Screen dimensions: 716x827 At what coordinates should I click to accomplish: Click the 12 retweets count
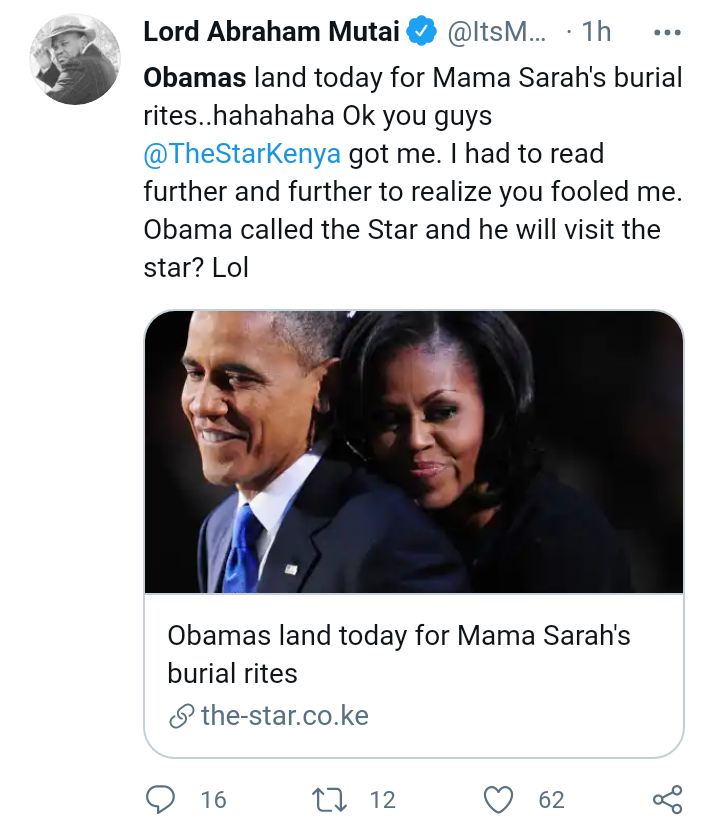click(382, 800)
